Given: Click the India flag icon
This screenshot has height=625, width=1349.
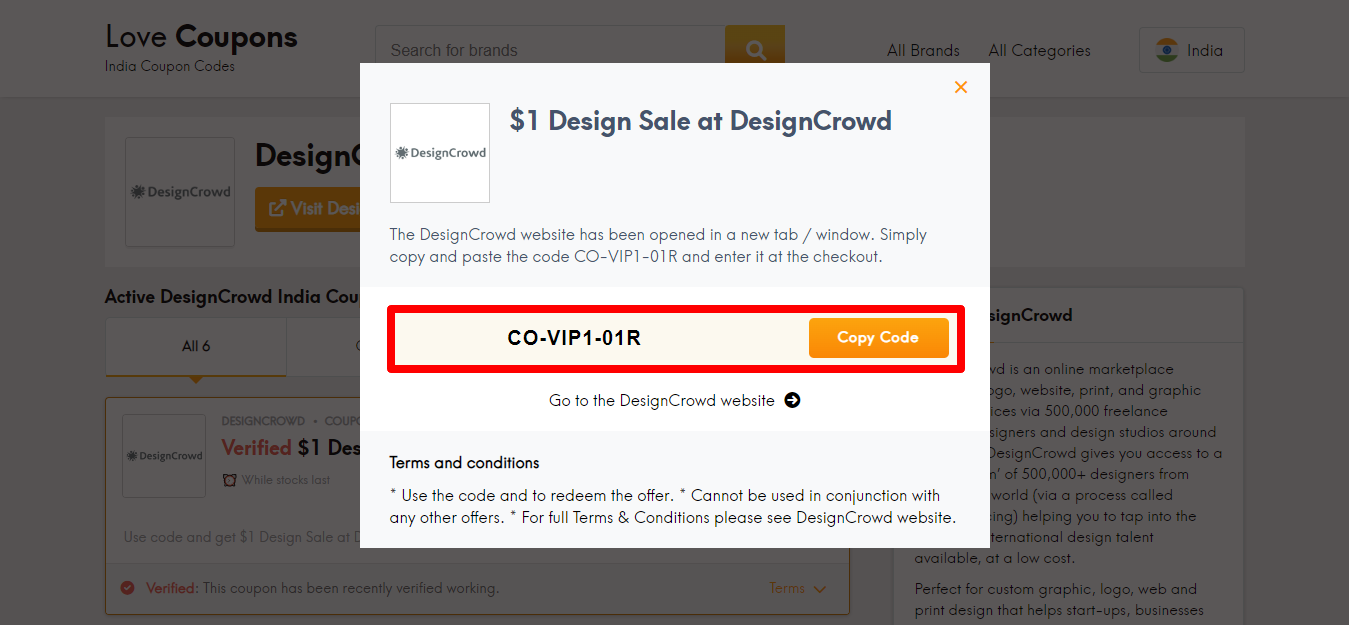Looking at the screenshot, I should 1166,50.
